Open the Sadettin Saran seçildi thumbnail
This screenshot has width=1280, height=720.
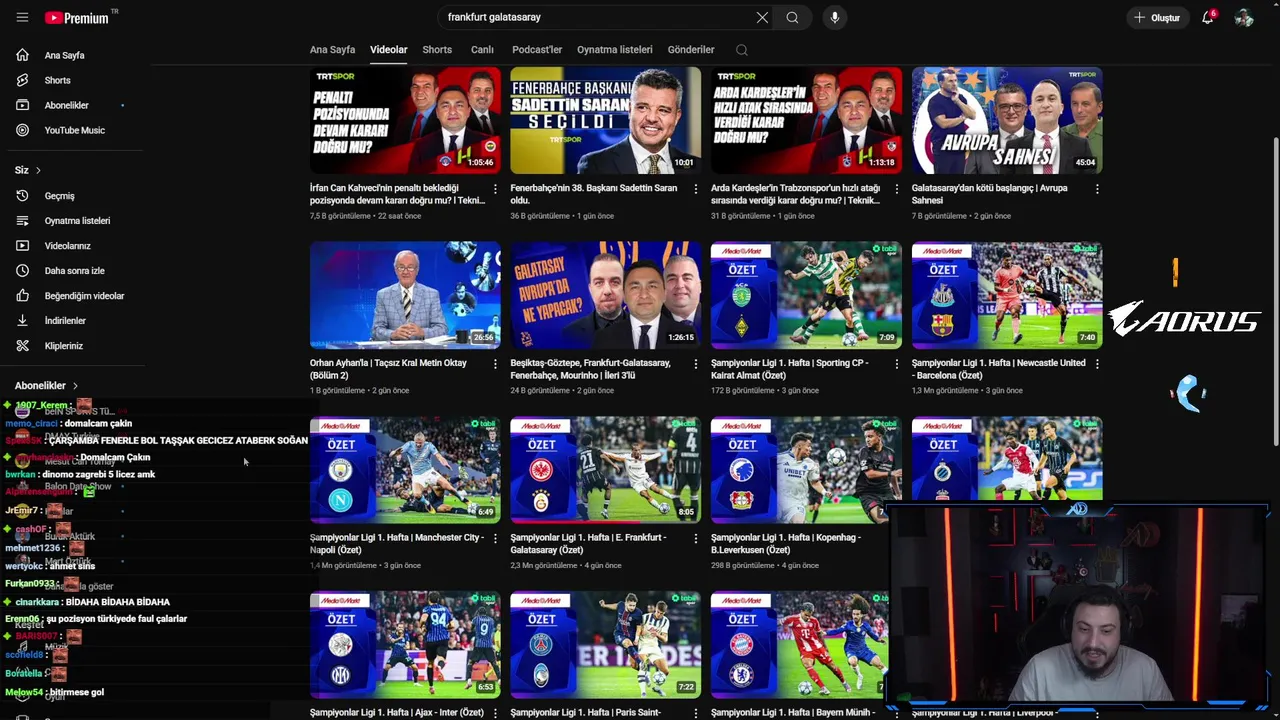(x=606, y=120)
